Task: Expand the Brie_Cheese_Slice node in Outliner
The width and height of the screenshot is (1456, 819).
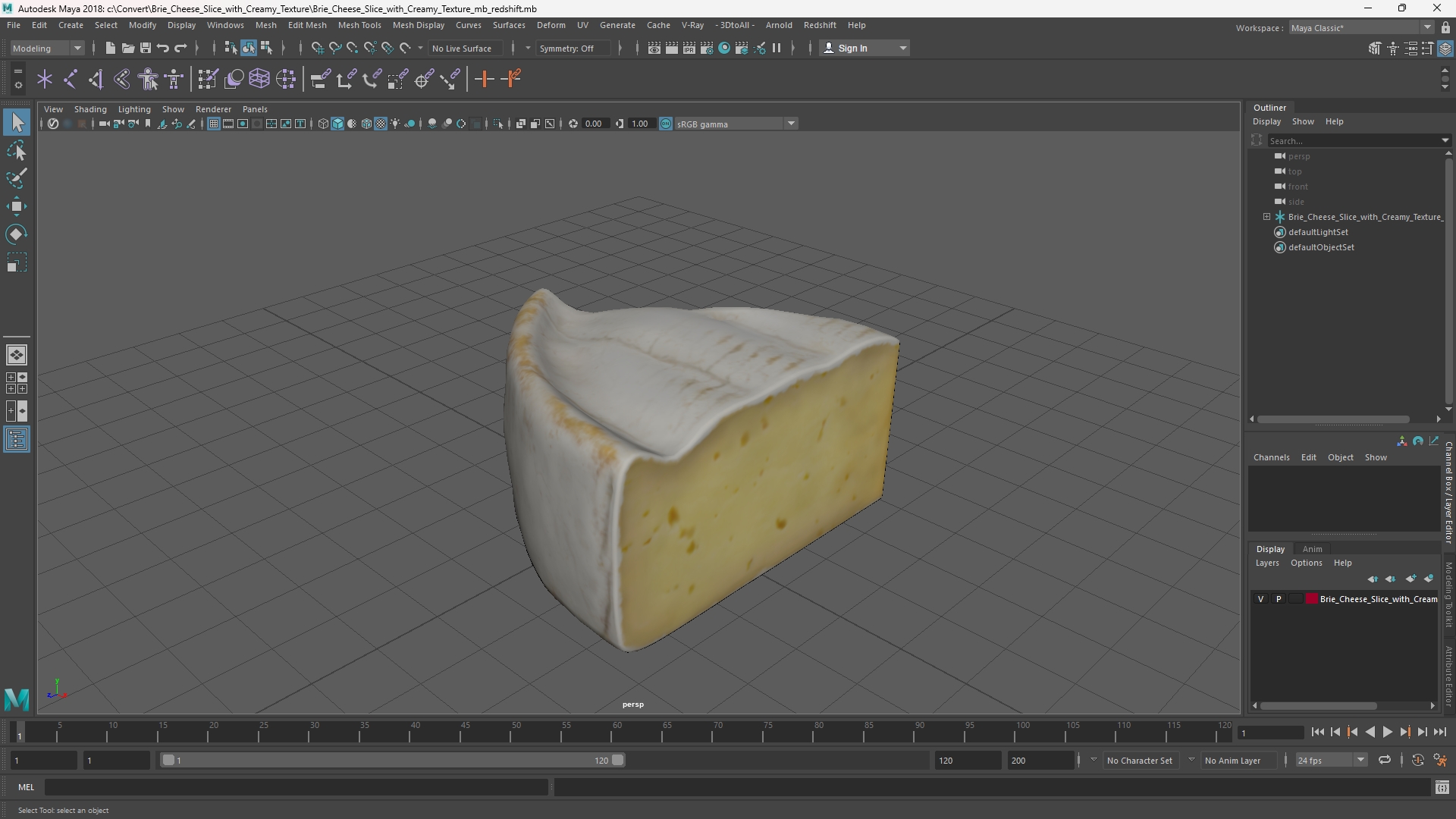Action: tap(1266, 217)
